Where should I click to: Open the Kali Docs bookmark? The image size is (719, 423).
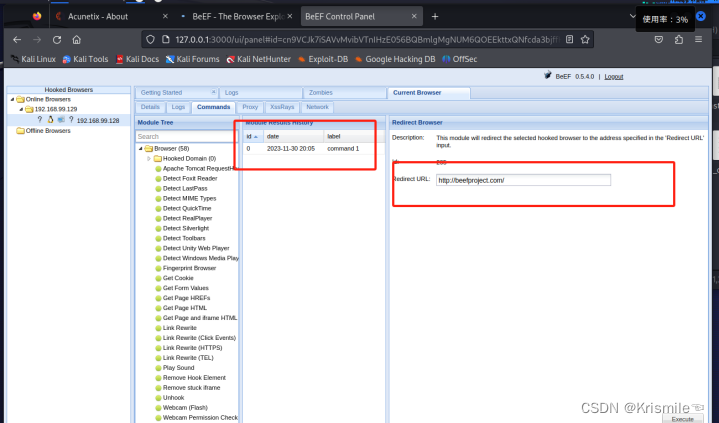[x=137, y=59]
